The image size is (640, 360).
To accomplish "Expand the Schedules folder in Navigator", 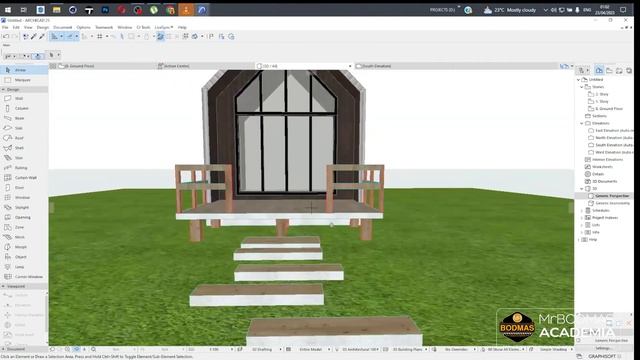I will point(582,211).
